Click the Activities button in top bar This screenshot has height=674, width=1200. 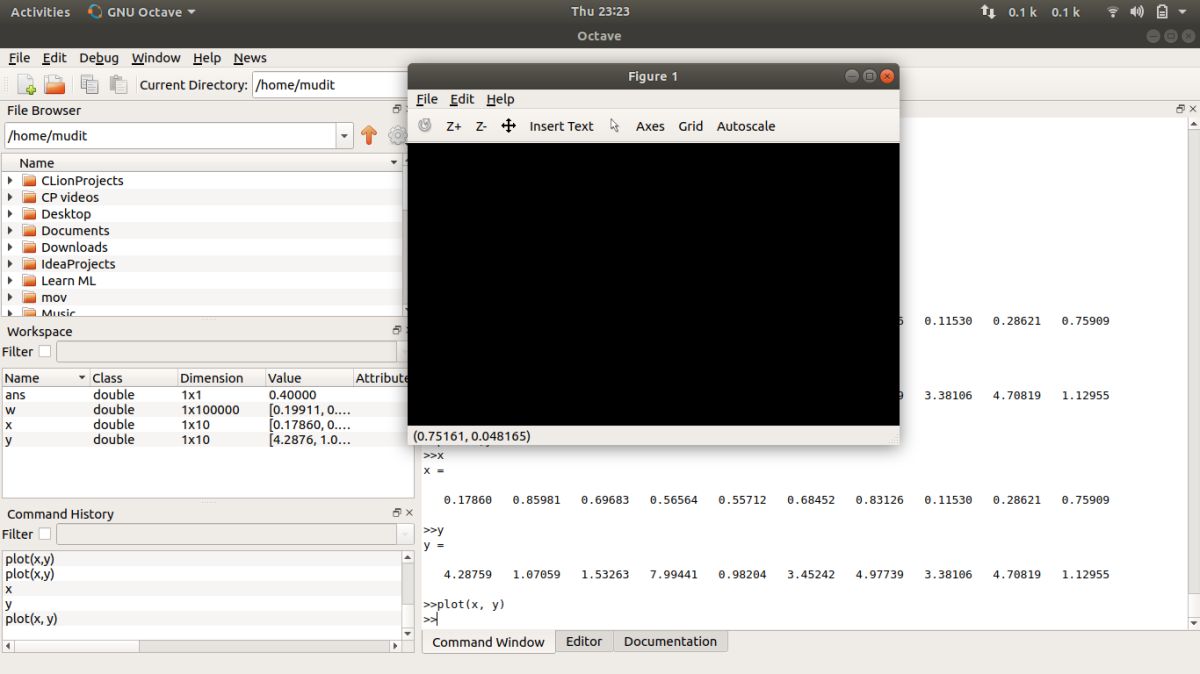(40, 12)
